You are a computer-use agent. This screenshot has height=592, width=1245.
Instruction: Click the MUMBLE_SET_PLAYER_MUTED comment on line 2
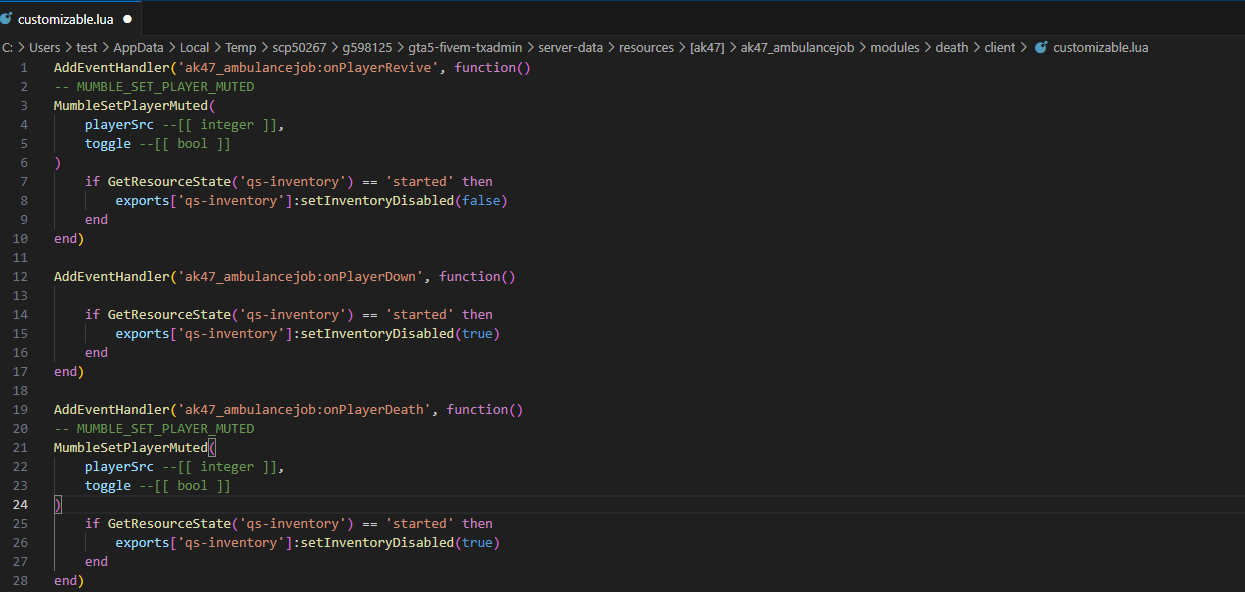pyautogui.click(x=154, y=87)
